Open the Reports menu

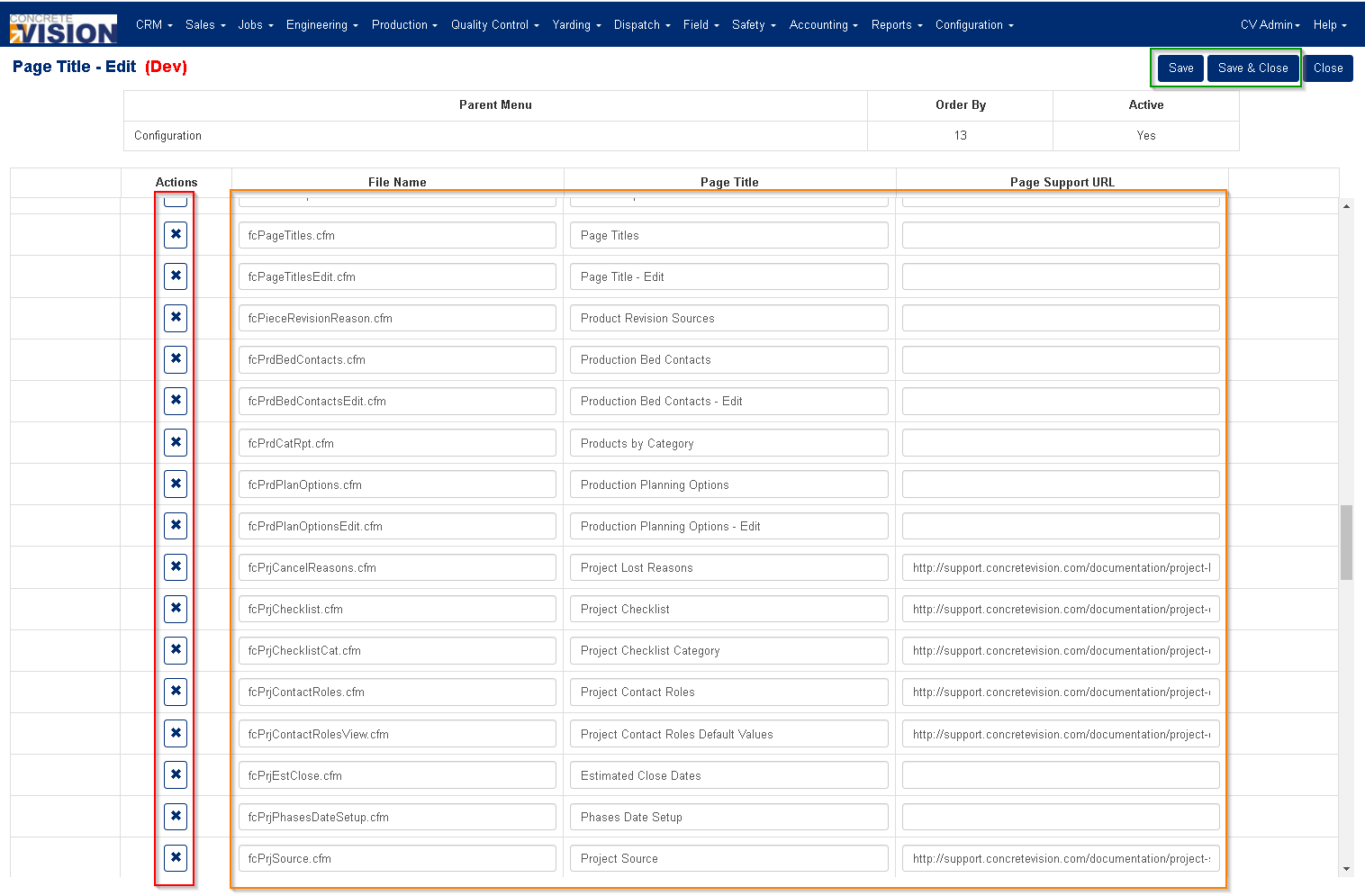tap(897, 25)
